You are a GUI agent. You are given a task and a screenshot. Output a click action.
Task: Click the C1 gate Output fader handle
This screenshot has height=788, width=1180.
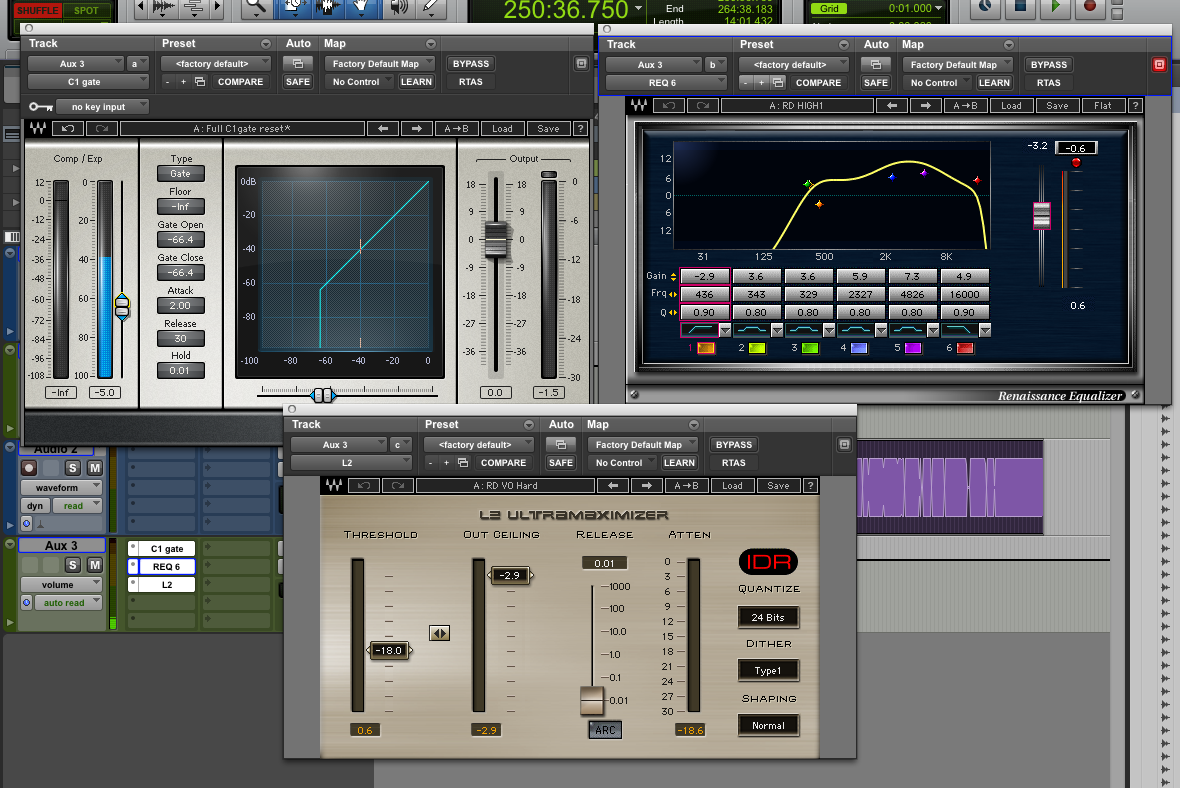(495, 240)
